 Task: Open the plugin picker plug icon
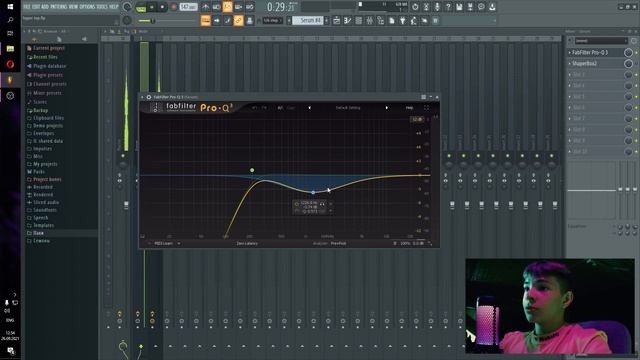point(403,20)
